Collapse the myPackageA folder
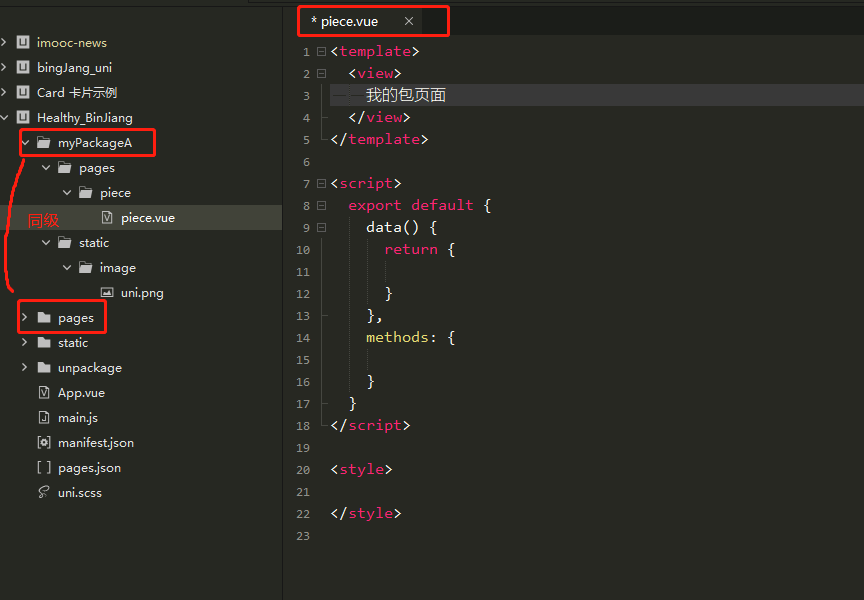864x600 pixels. (x=25, y=143)
